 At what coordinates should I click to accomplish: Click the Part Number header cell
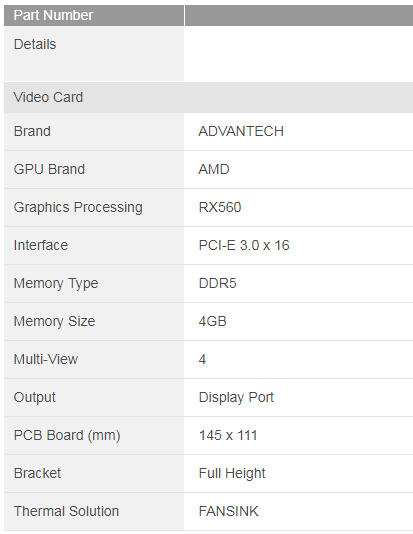click(x=94, y=15)
